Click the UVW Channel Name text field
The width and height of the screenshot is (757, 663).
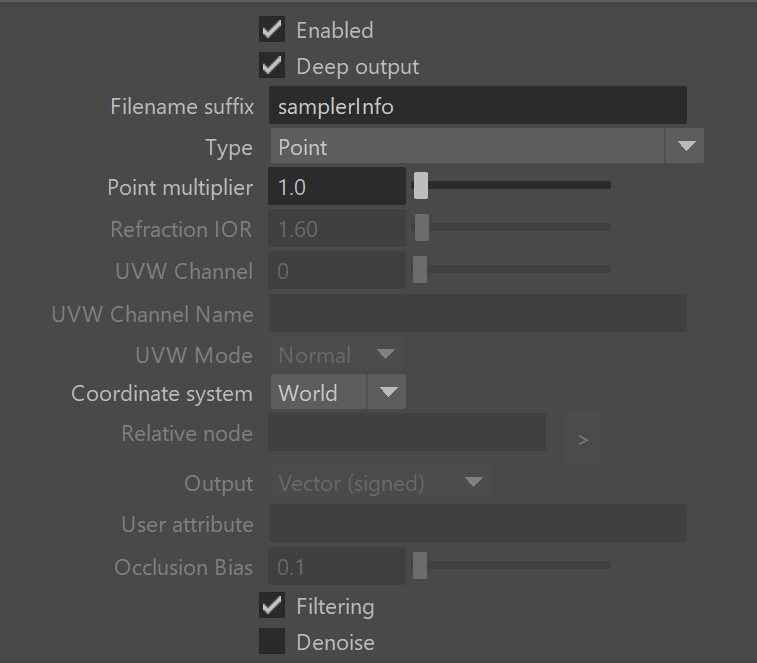tap(477, 313)
